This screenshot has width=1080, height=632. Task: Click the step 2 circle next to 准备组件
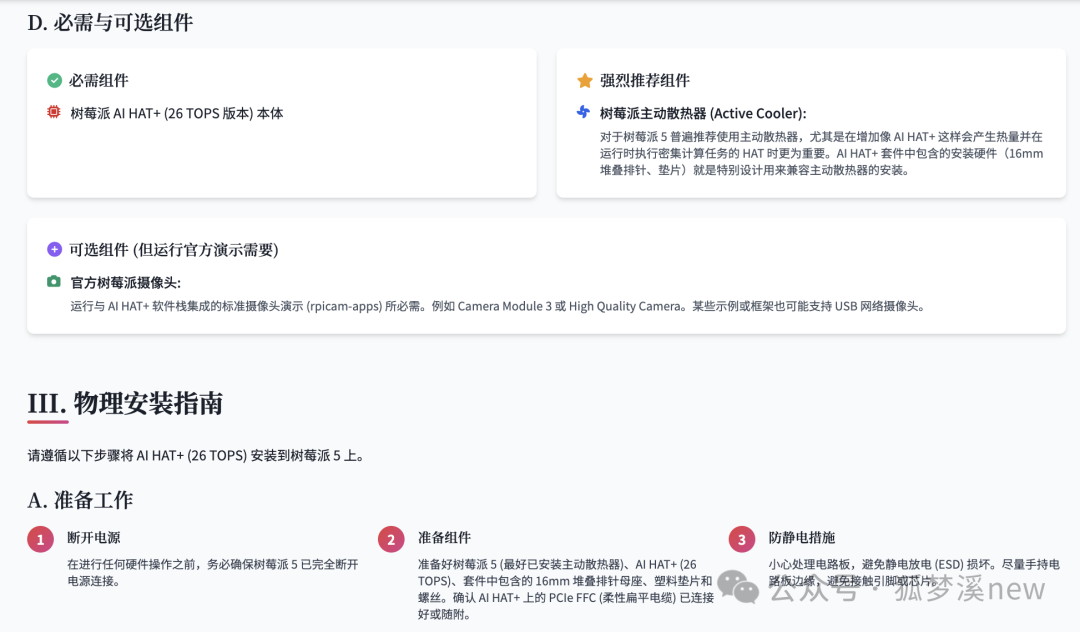[x=391, y=540]
